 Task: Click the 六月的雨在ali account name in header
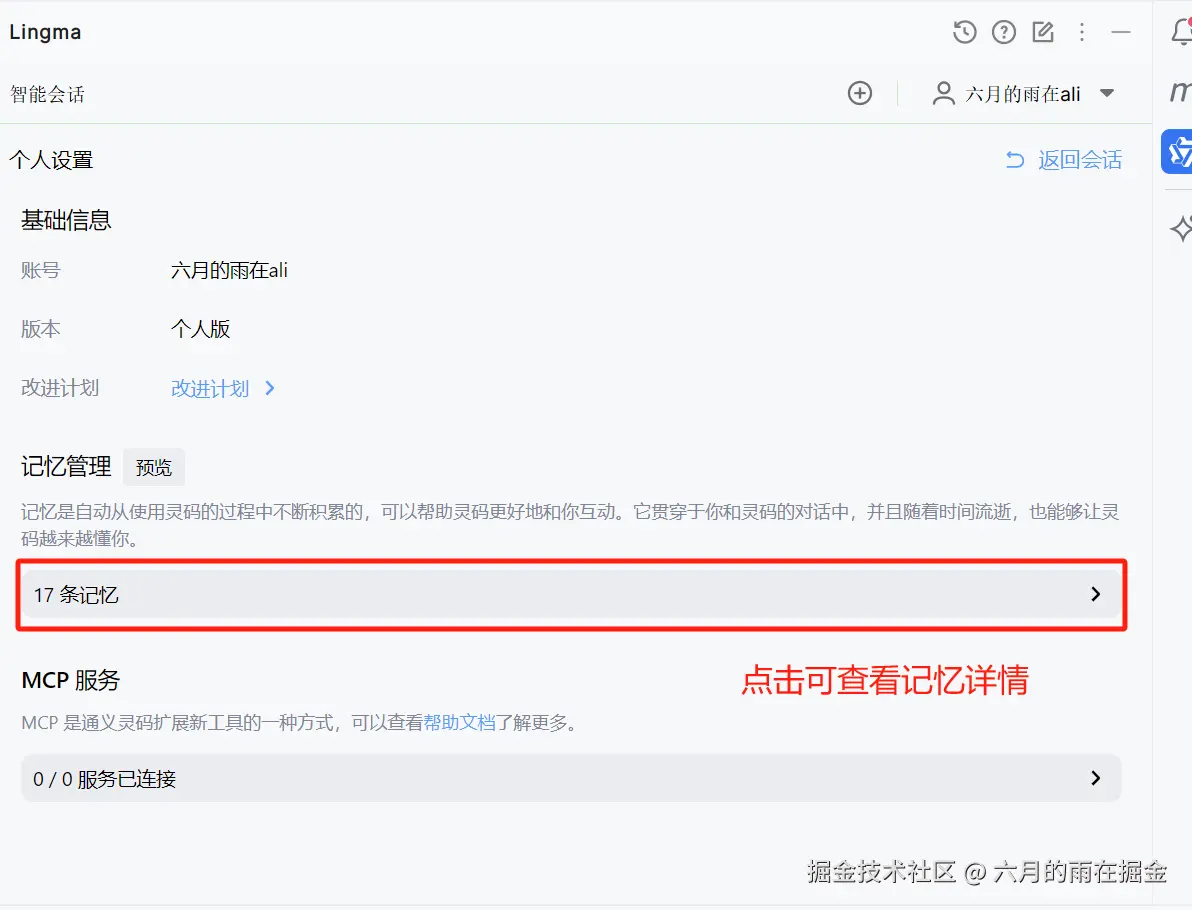(1022, 94)
